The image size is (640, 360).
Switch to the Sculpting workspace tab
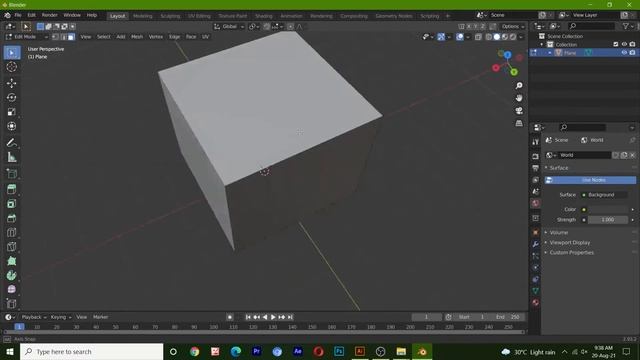170,16
